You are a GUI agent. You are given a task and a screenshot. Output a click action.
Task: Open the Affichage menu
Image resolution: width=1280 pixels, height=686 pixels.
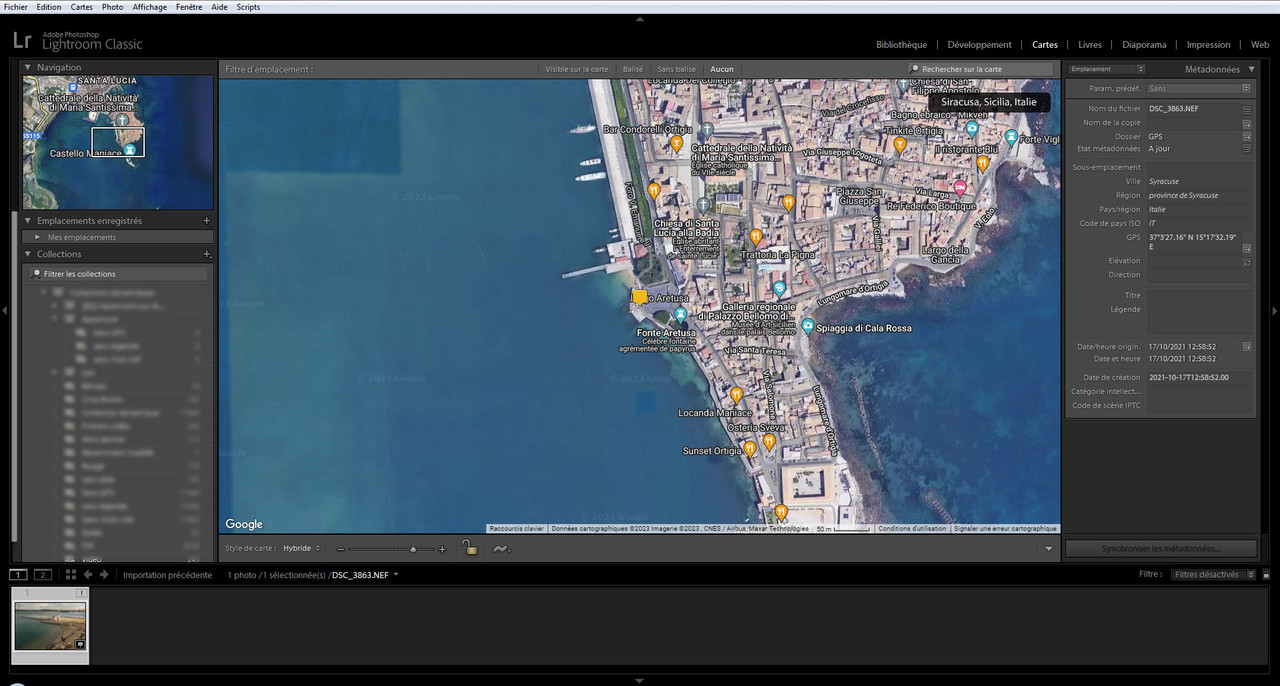tap(150, 7)
